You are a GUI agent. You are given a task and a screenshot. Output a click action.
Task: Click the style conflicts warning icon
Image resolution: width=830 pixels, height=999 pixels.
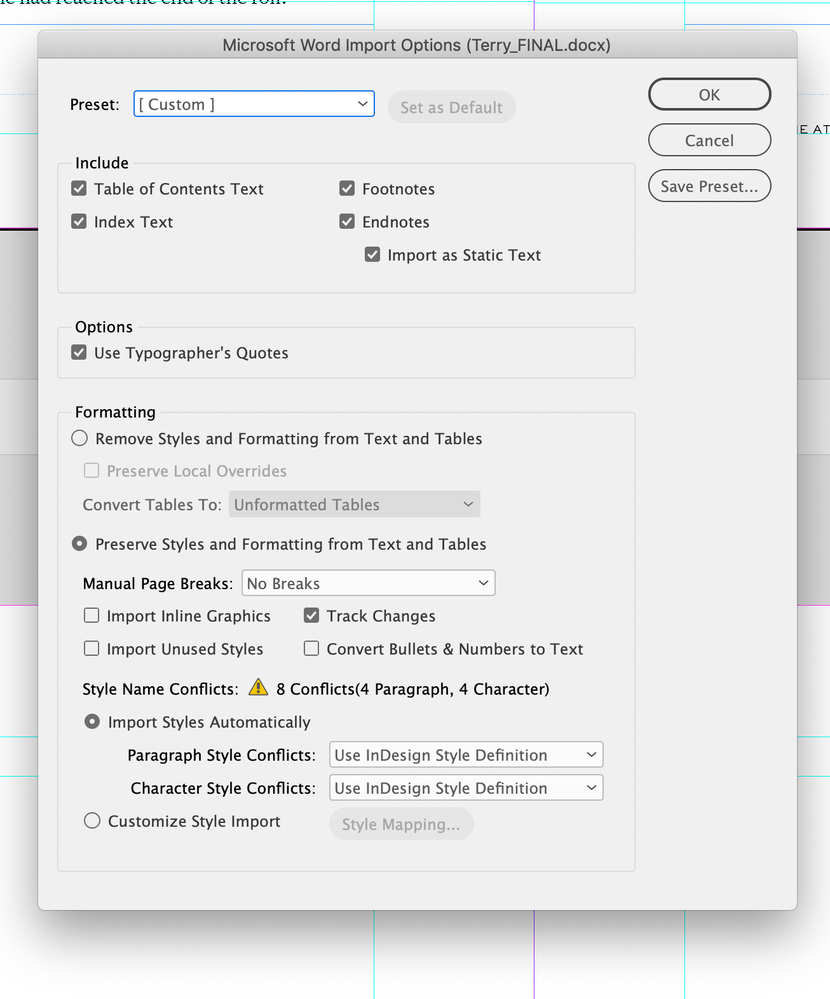pos(258,687)
